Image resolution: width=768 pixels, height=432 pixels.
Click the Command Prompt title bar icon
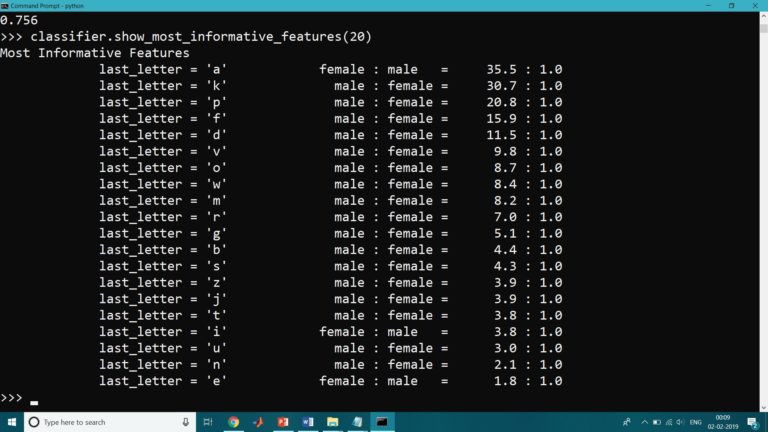tap(5, 5)
